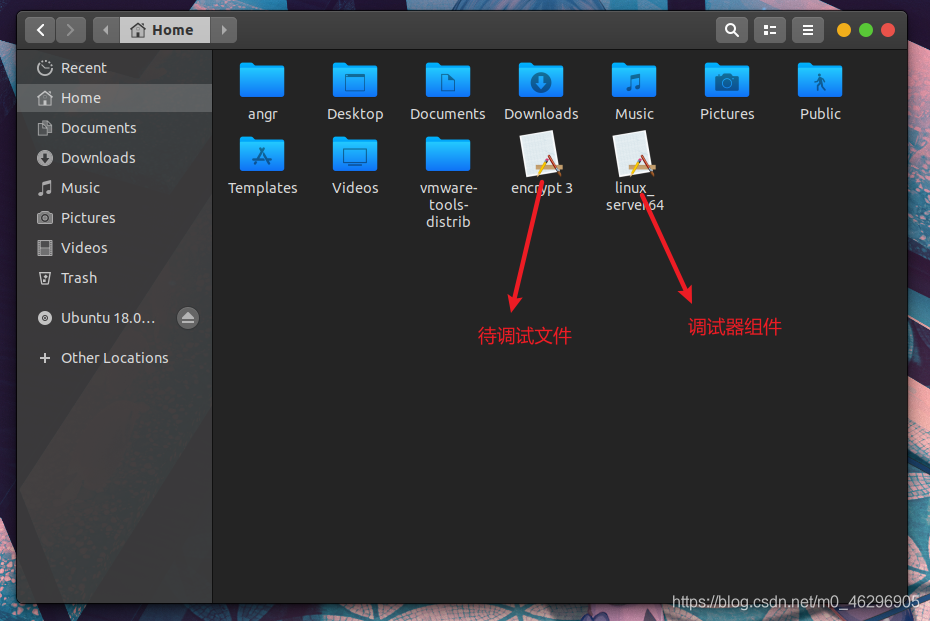Open the angr folder
Screen dimensions: 930x621
(262, 82)
